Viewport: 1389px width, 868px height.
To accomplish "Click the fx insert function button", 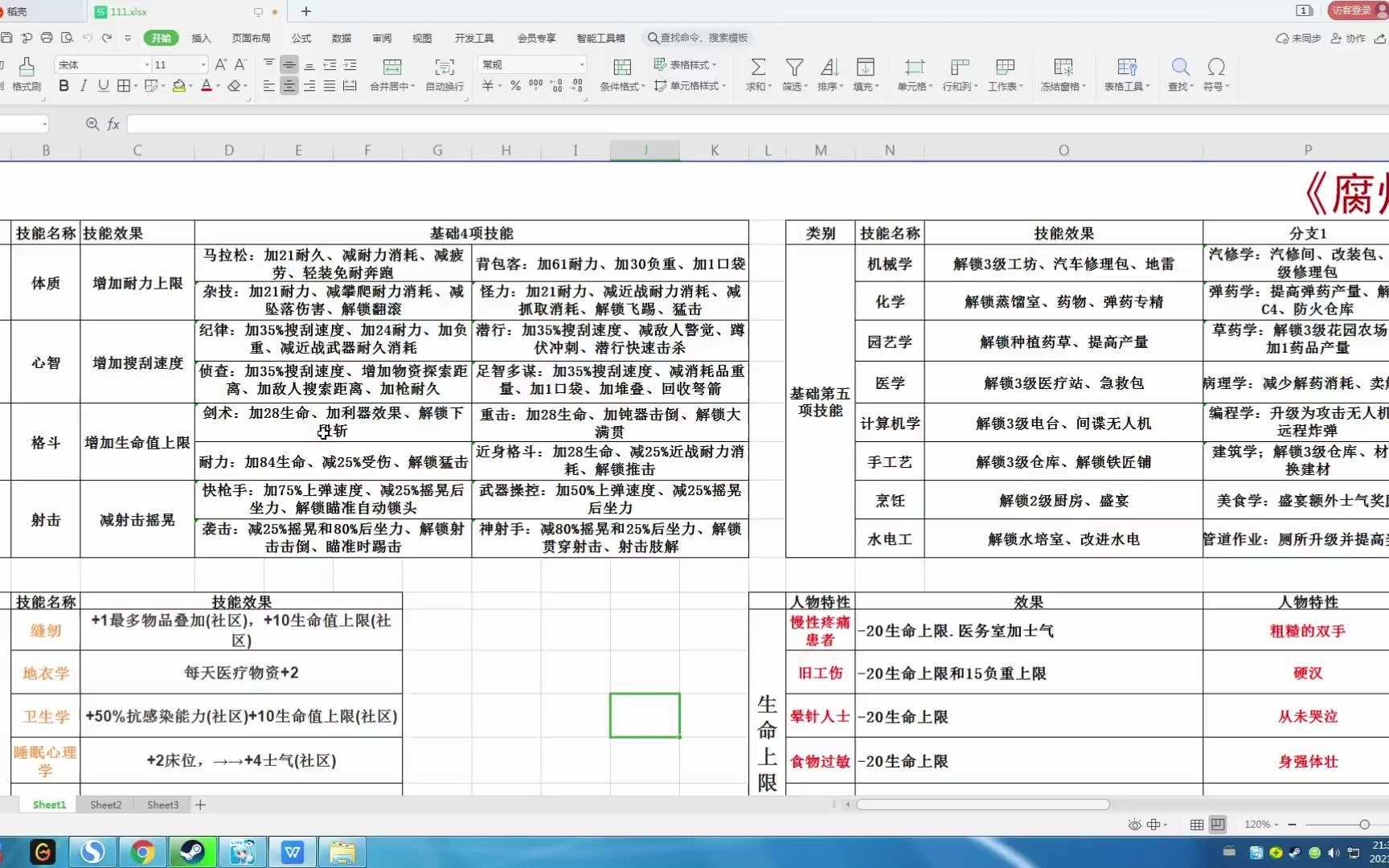I will (113, 124).
